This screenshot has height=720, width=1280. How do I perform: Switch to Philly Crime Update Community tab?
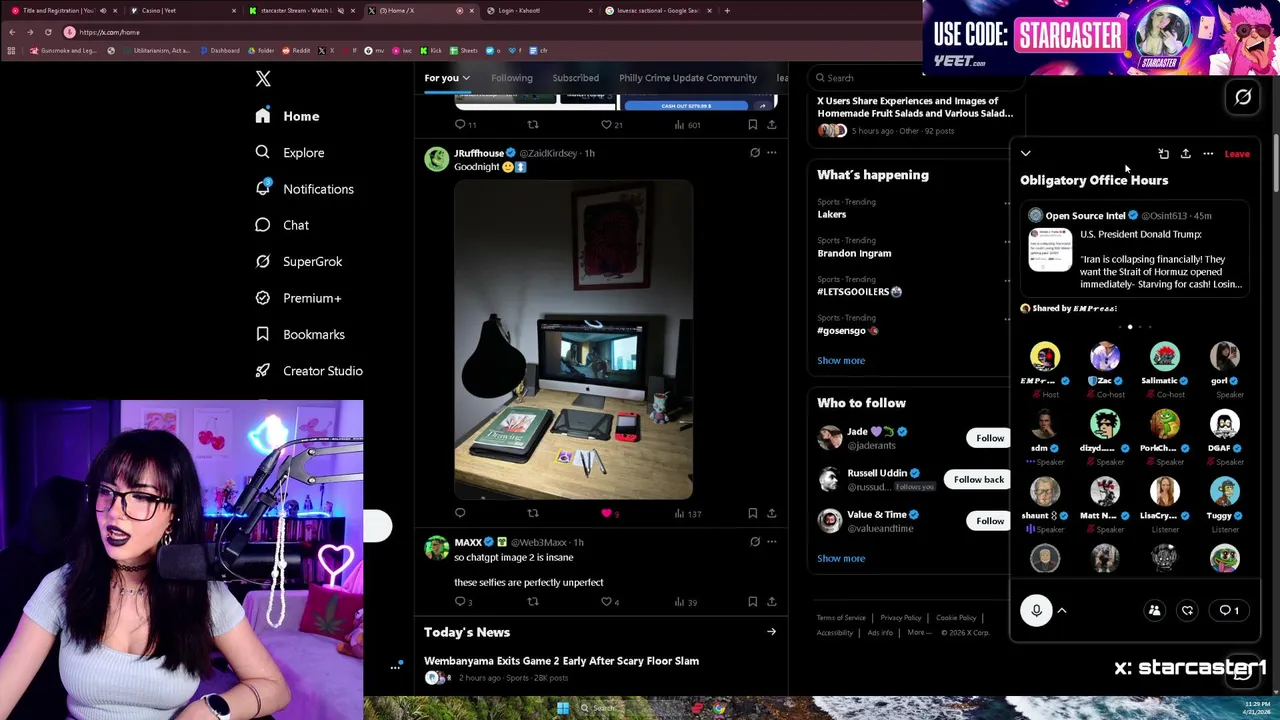click(688, 78)
